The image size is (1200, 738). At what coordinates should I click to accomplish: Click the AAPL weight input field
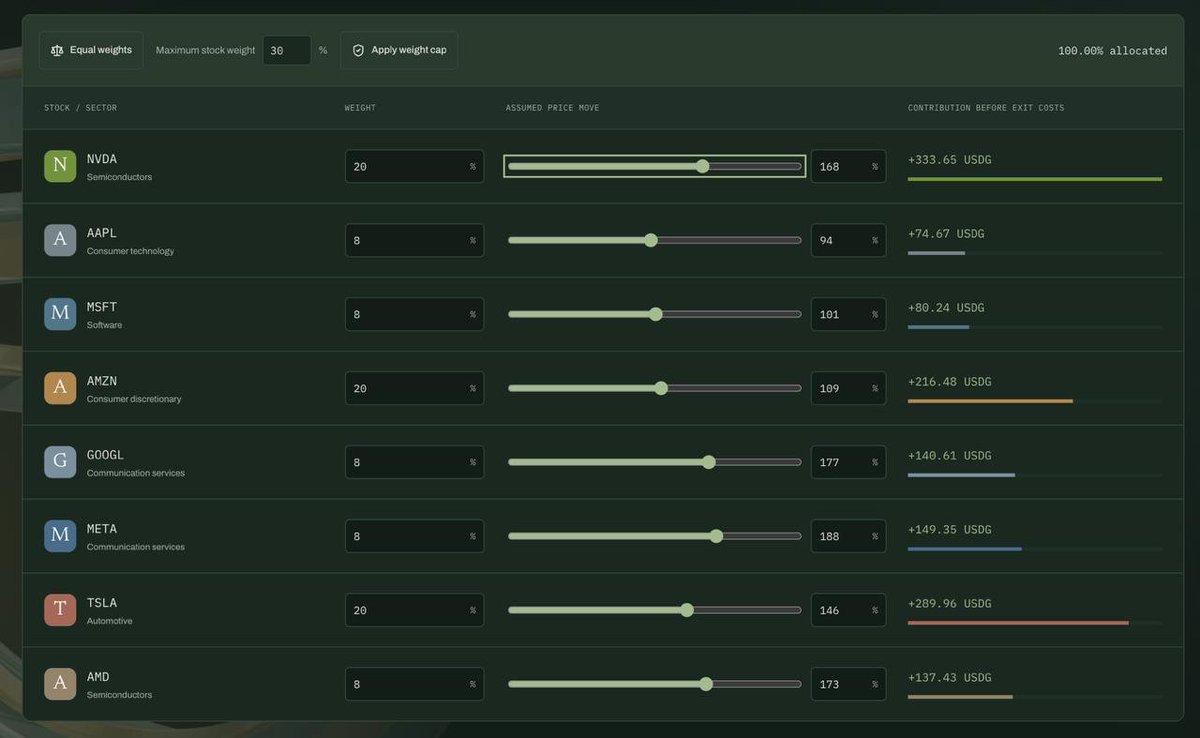[414, 240]
